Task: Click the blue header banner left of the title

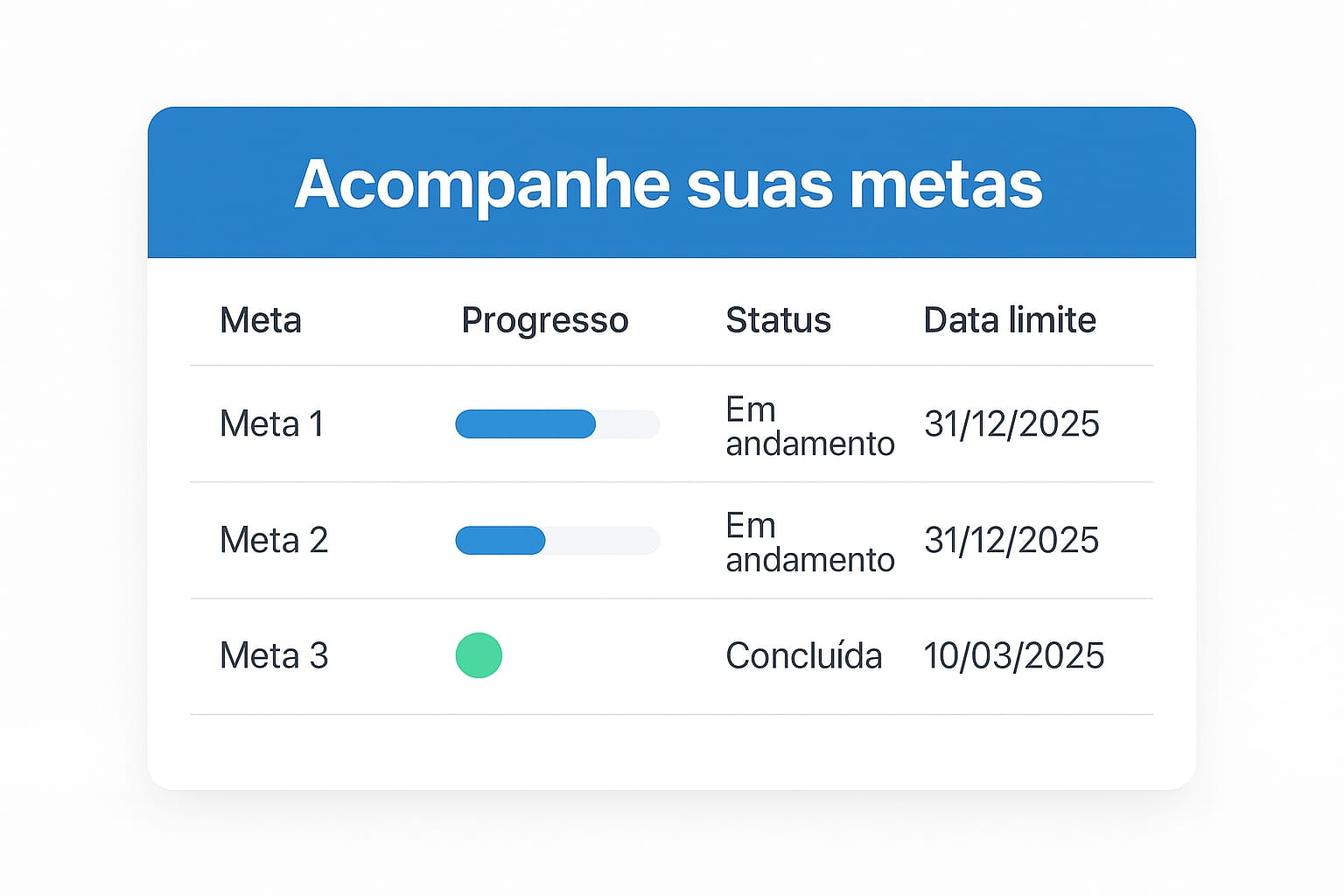Action: [x=219, y=184]
